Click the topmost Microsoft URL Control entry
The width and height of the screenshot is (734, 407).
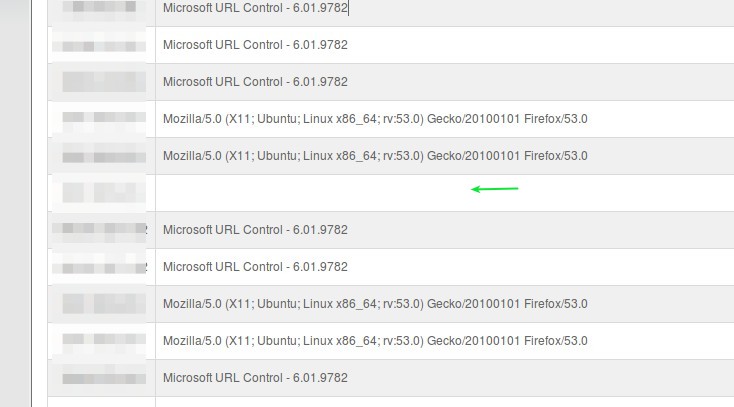pyautogui.click(x=255, y=8)
